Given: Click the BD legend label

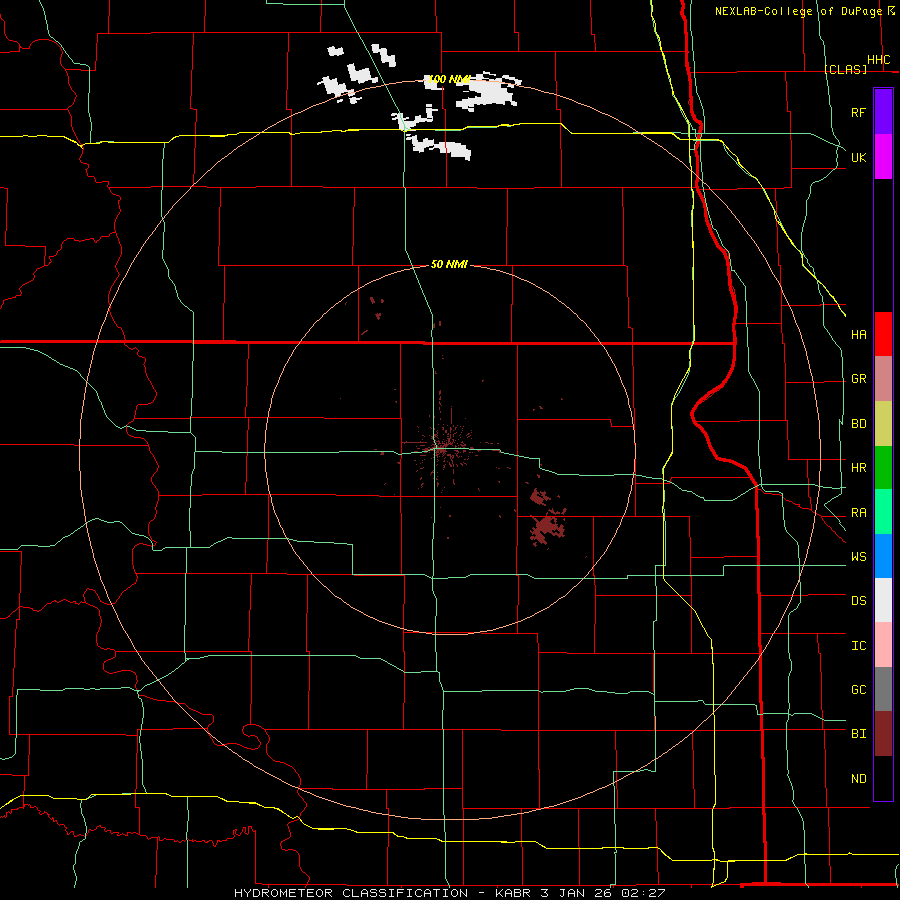Looking at the screenshot, I should (858, 424).
